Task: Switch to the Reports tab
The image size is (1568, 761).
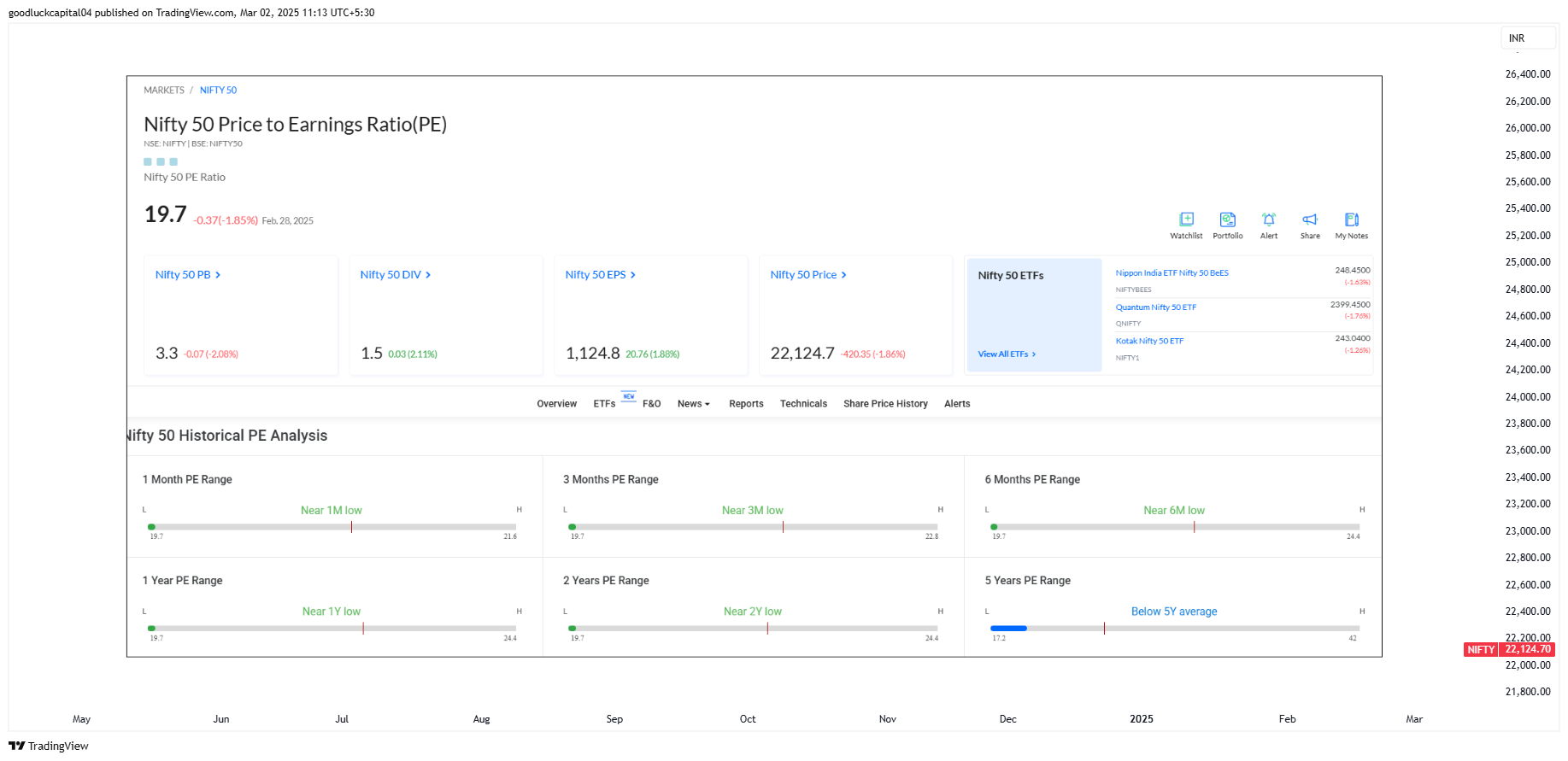Action: coord(746,404)
